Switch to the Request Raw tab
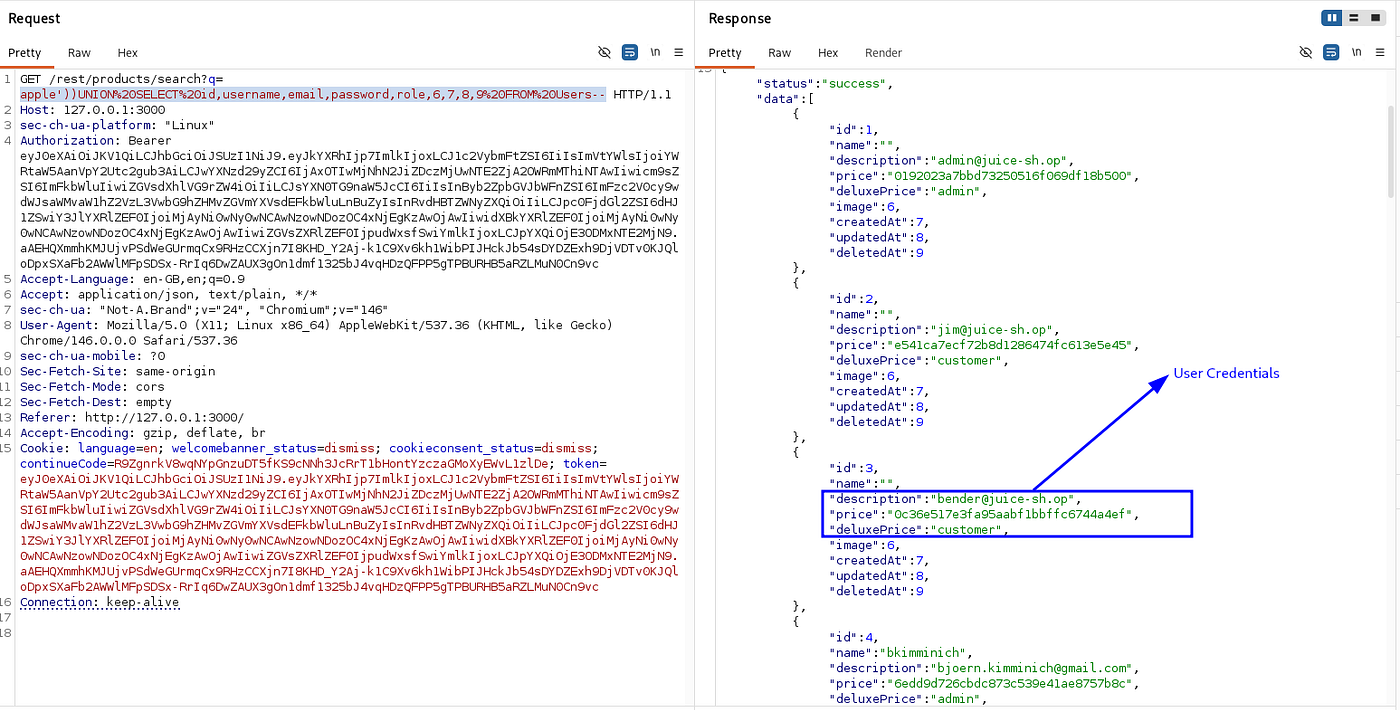1400x710 pixels. tap(79, 53)
